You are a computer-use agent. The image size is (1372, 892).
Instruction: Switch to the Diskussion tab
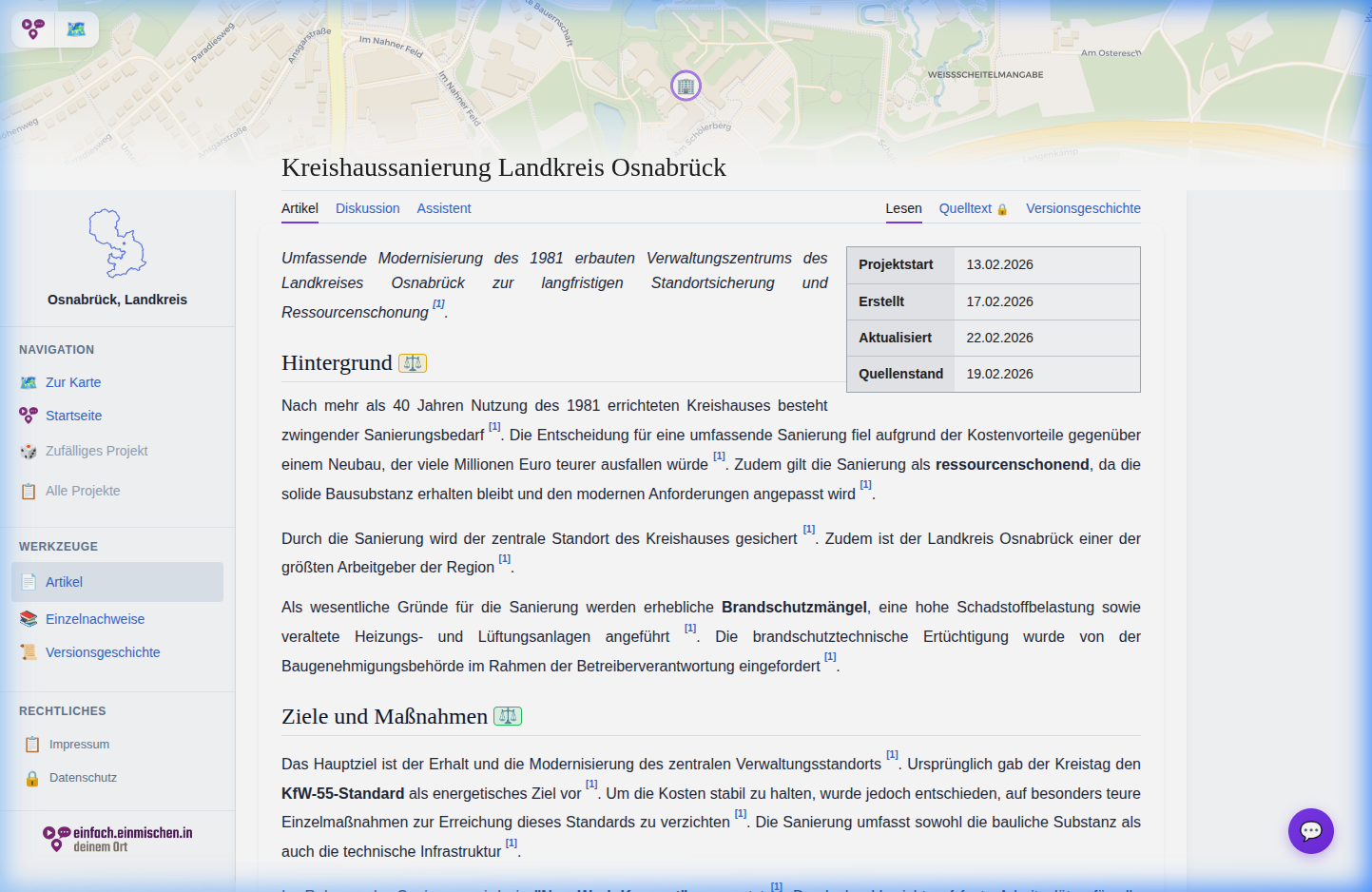click(x=368, y=208)
